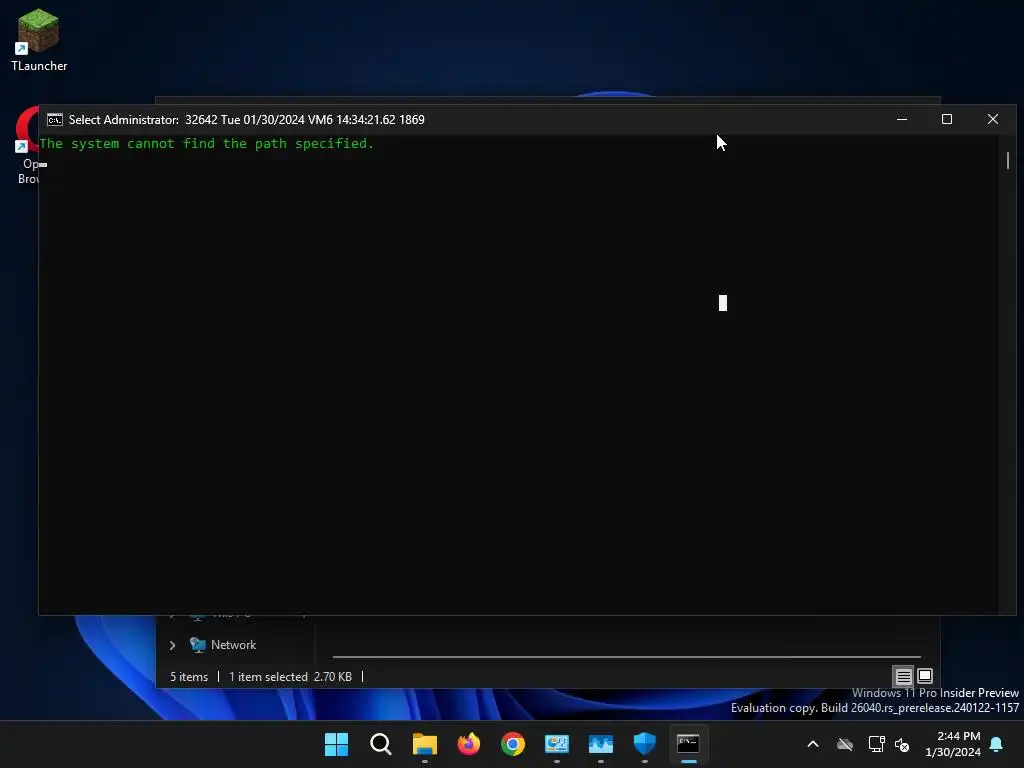
Task: Open taskbar Search
Action: [x=381, y=744]
